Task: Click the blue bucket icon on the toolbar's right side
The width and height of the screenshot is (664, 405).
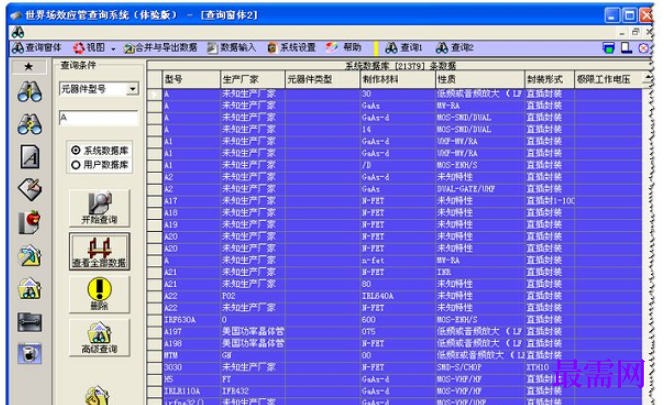Action: [x=609, y=48]
